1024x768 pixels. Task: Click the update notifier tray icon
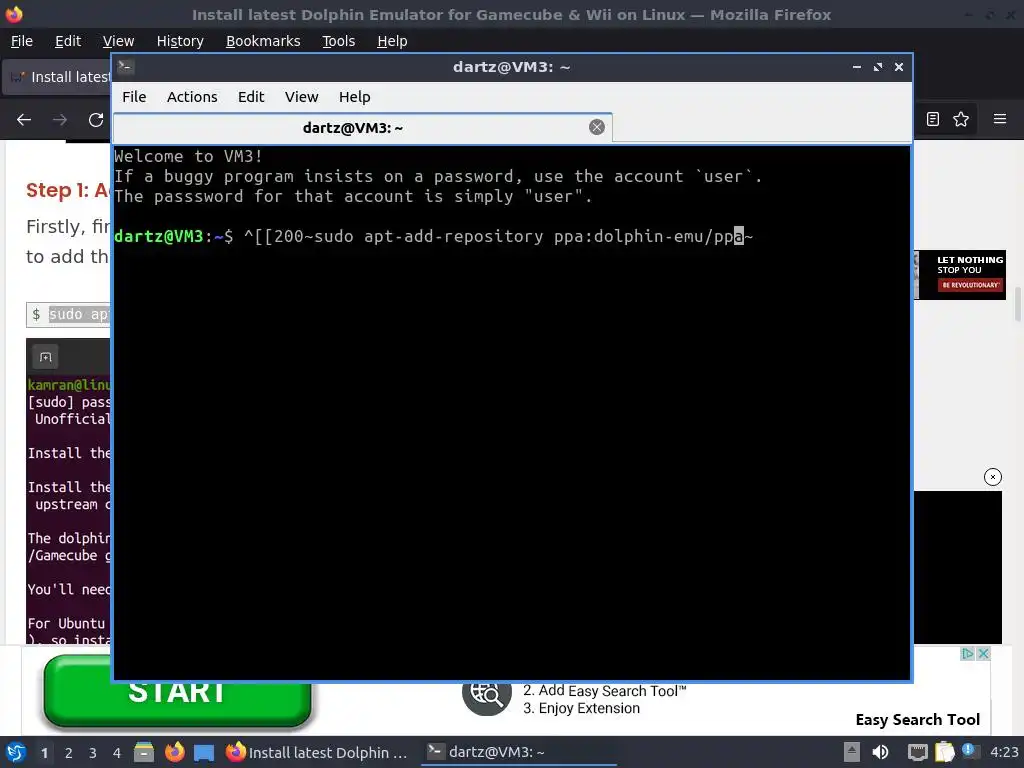[970, 751]
